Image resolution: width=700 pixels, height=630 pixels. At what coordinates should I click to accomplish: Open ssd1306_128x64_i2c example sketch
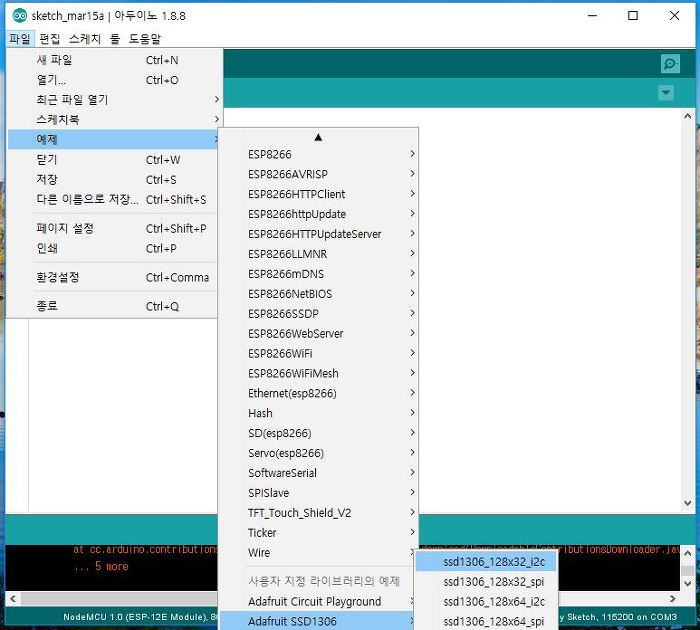(x=486, y=601)
